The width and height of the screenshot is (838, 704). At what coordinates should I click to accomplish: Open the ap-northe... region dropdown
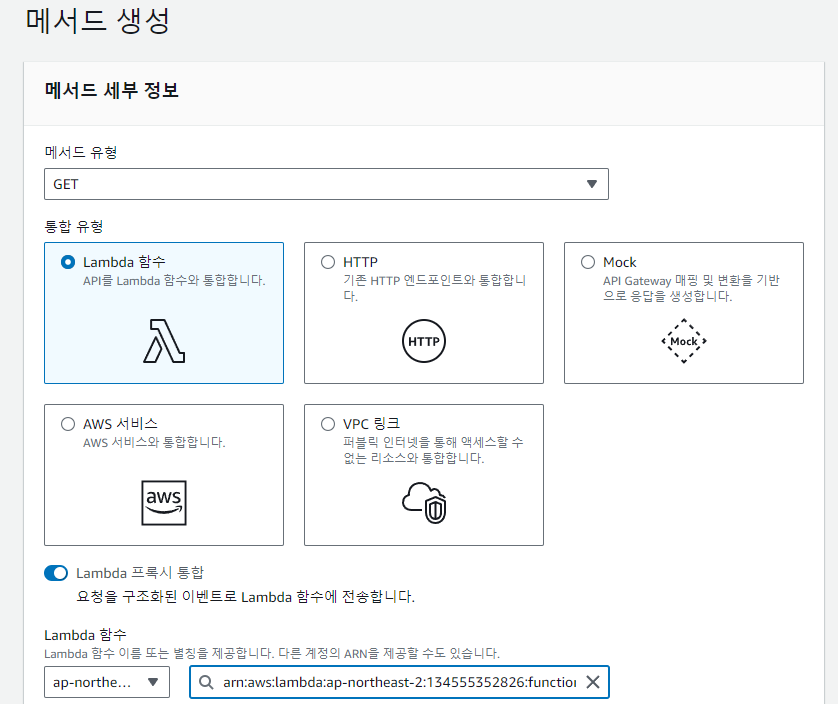[x=106, y=681]
